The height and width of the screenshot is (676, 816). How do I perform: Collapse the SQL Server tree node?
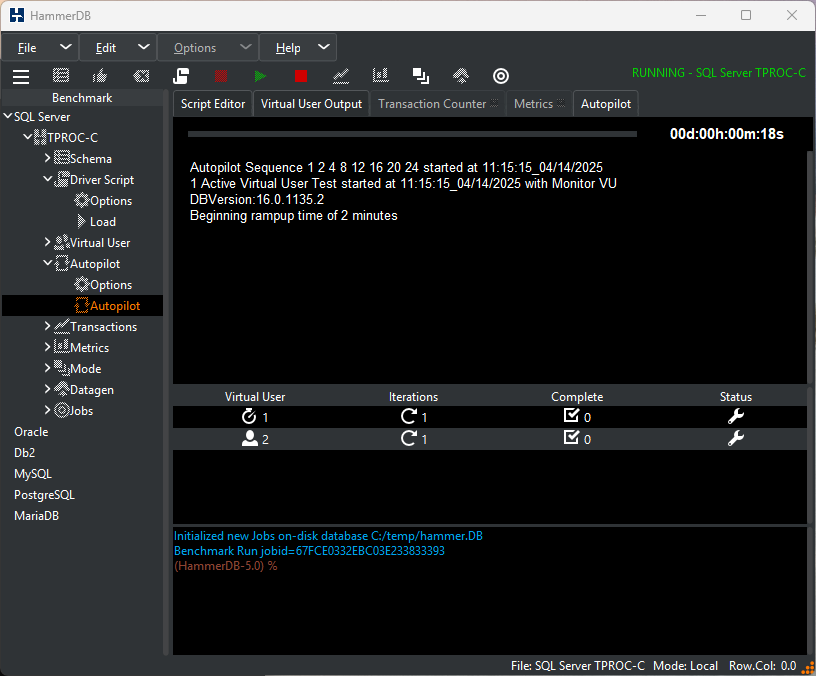(x=8, y=116)
